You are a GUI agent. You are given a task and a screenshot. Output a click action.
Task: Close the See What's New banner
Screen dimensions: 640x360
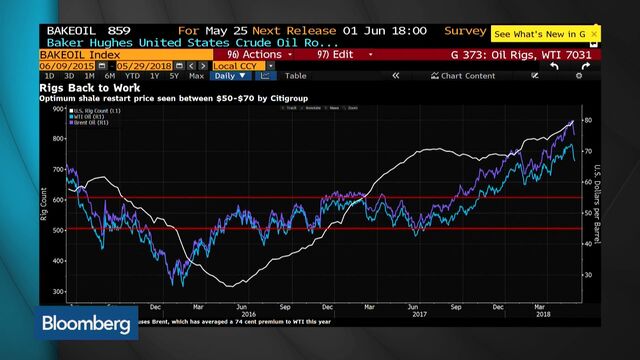(x=594, y=34)
